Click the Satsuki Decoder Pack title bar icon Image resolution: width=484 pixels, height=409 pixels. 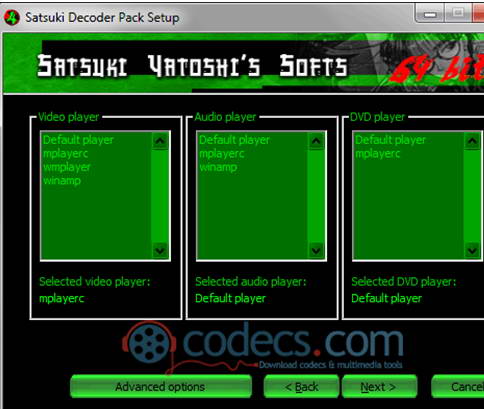pos(12,18)
